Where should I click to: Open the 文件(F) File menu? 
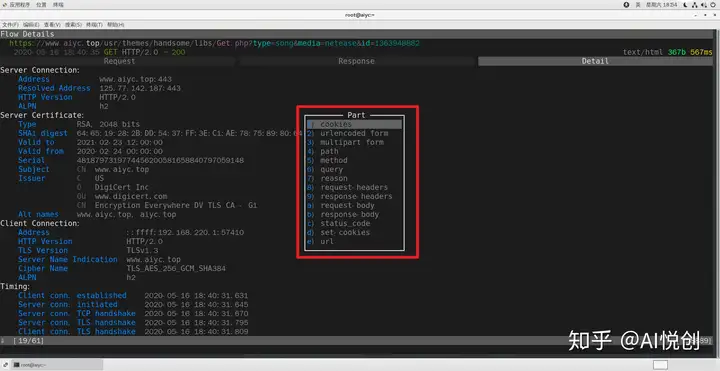coord(10,25)
